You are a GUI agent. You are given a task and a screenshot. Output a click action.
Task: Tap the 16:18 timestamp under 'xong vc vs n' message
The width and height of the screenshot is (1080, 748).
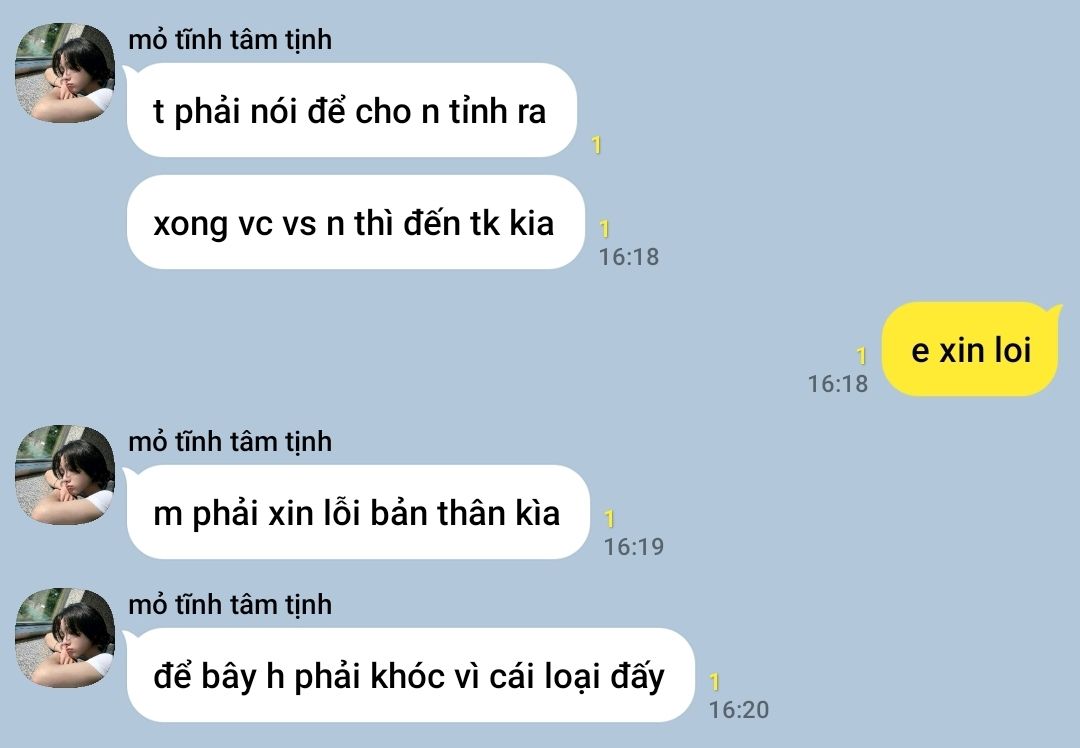[629, 257]
